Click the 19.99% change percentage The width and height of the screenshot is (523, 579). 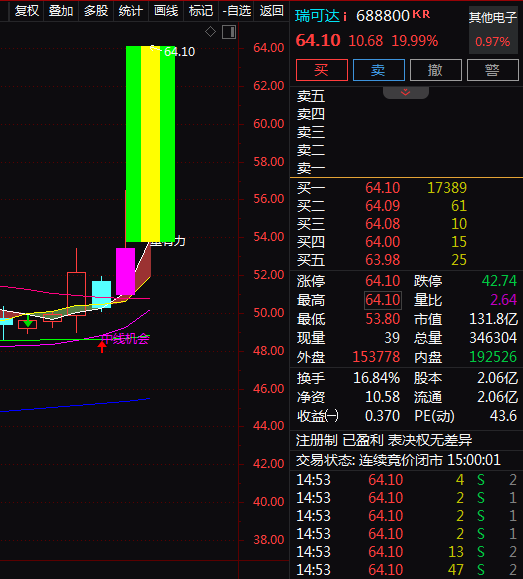tap(415, 41)
